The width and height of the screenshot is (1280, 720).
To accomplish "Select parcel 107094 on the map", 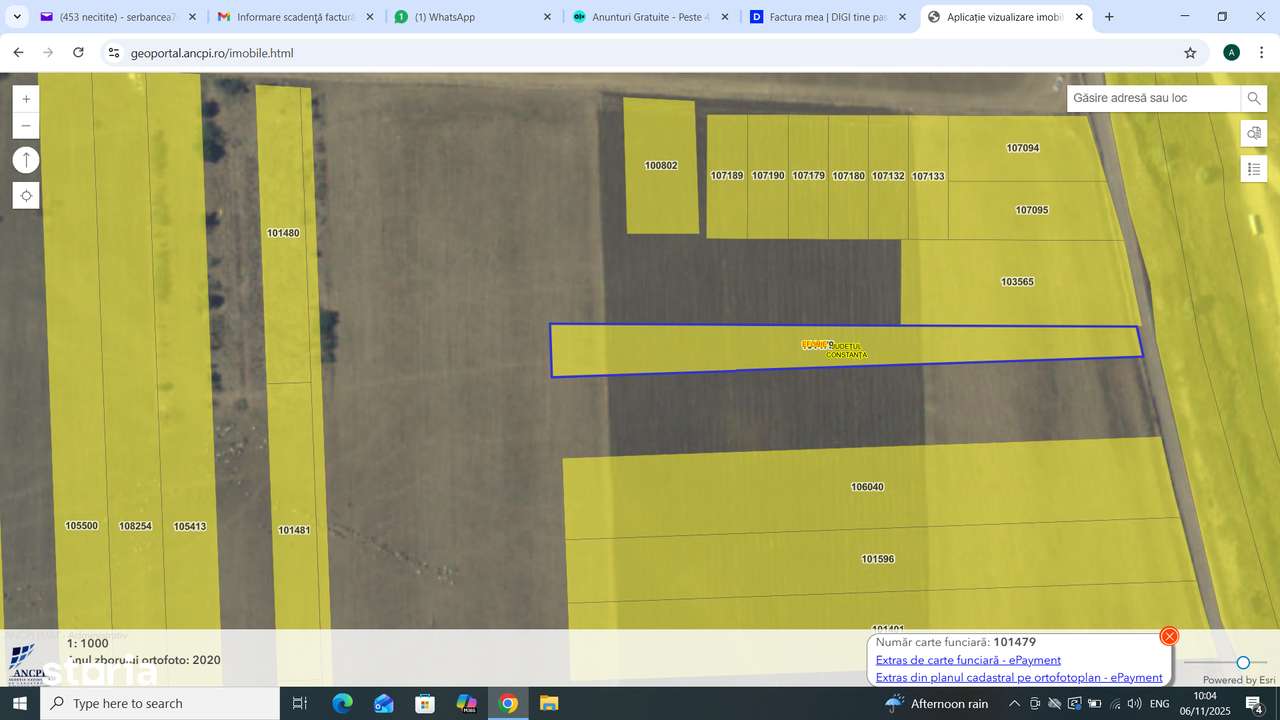I will pyautogui.click(x=1022, y=148).
